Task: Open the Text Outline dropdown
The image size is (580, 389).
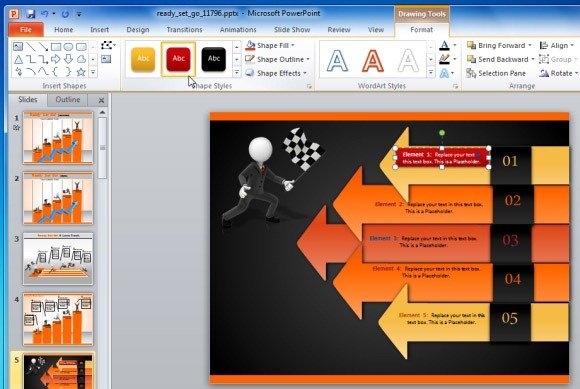Action: 455,59
